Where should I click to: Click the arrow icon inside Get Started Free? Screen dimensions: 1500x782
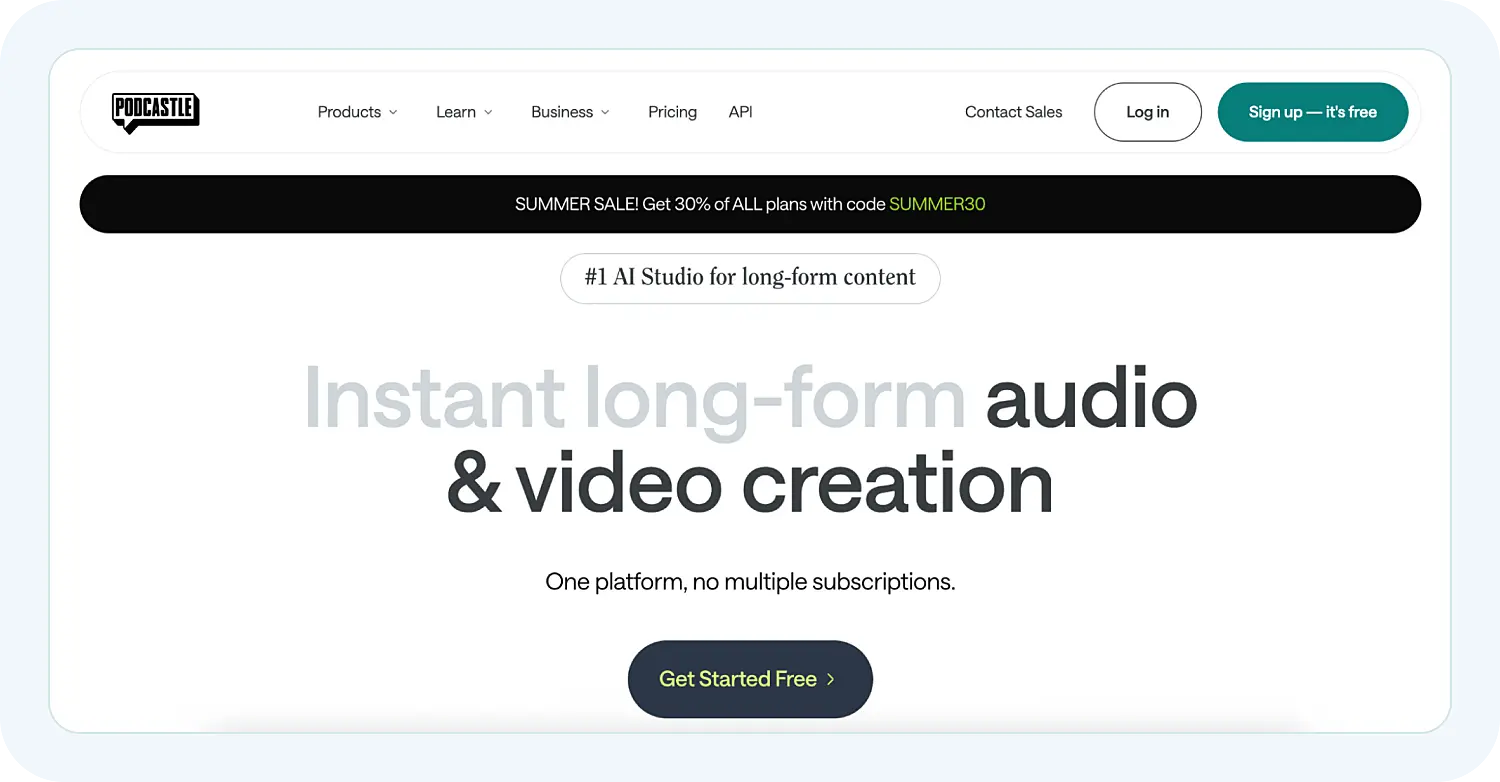click(x=830, y=679)
